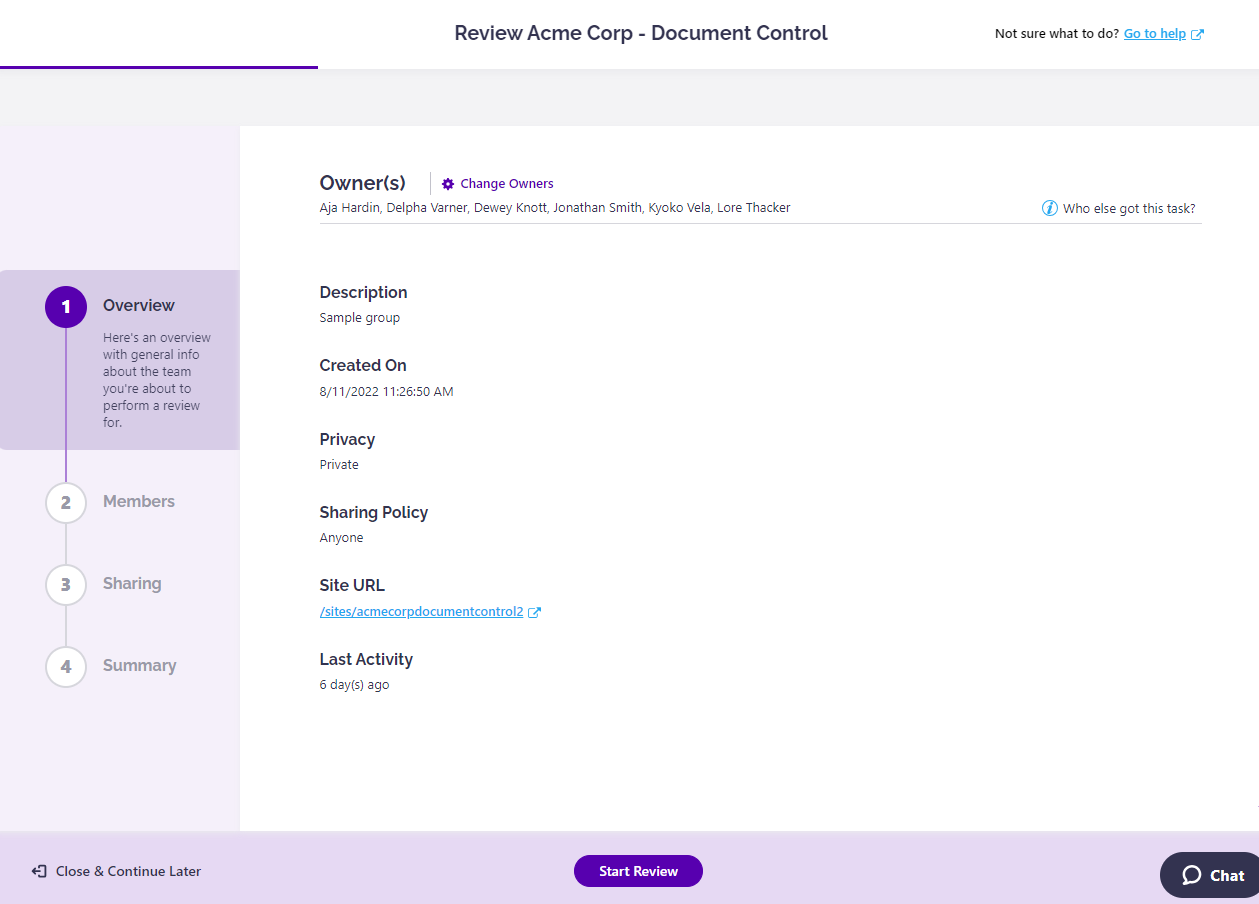The width and height of the screenshot is (1259, 904).
Task: Click the Start Review button
Action: click(638, 871)
